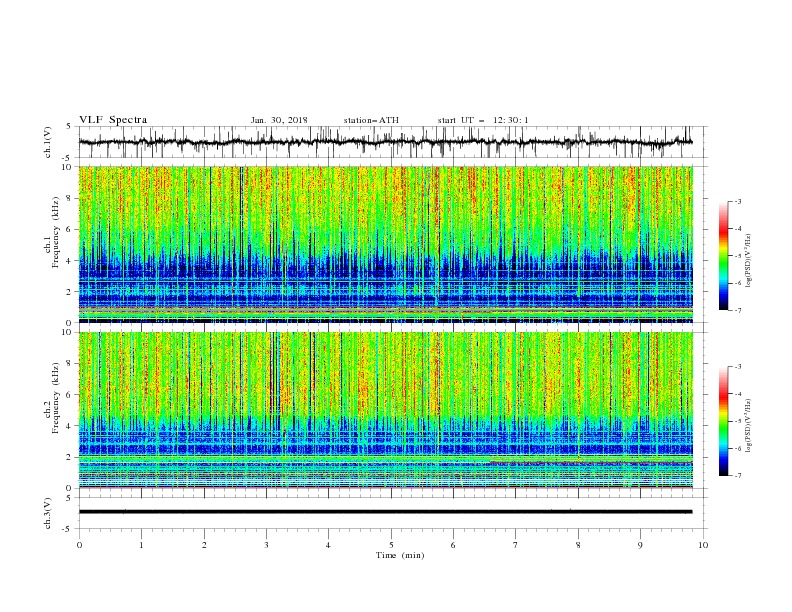Click the "ch.1(V)" waveform axis label
This screenshot has width=792, height=612.
tap(48, 142)
